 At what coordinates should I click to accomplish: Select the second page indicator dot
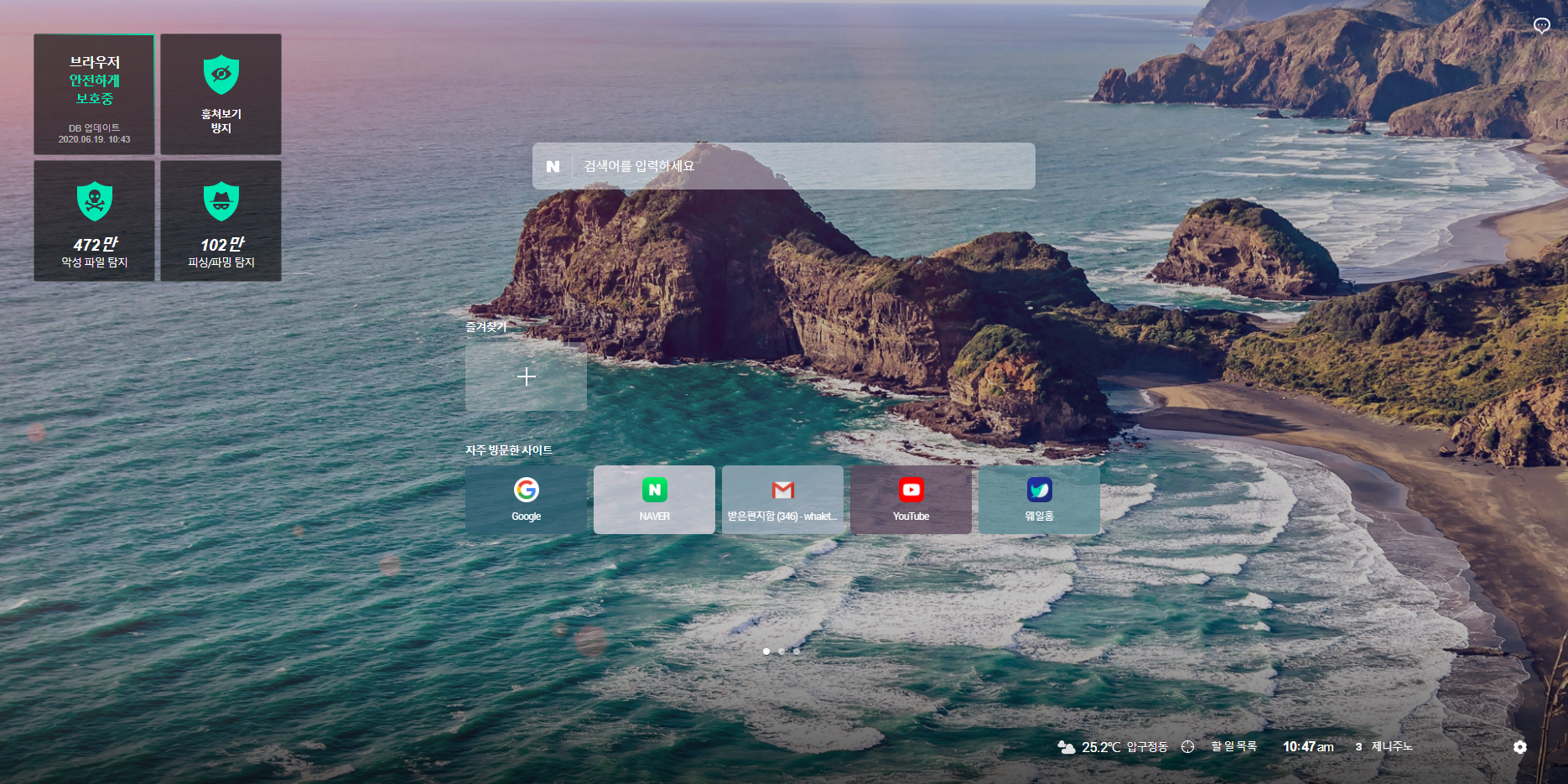pos(781,651)
